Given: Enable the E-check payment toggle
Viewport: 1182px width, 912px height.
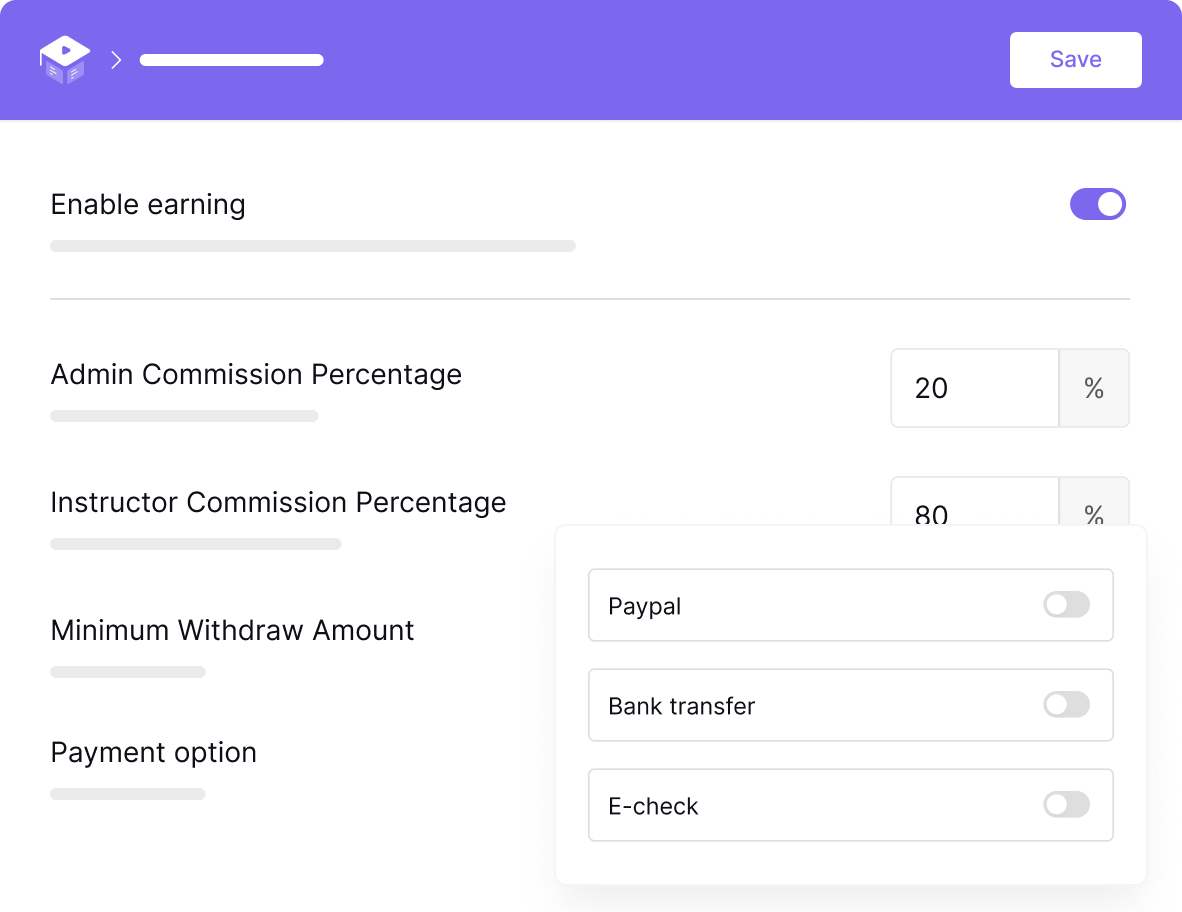Looking at the screenshot, I should (x=1066, y=805).
